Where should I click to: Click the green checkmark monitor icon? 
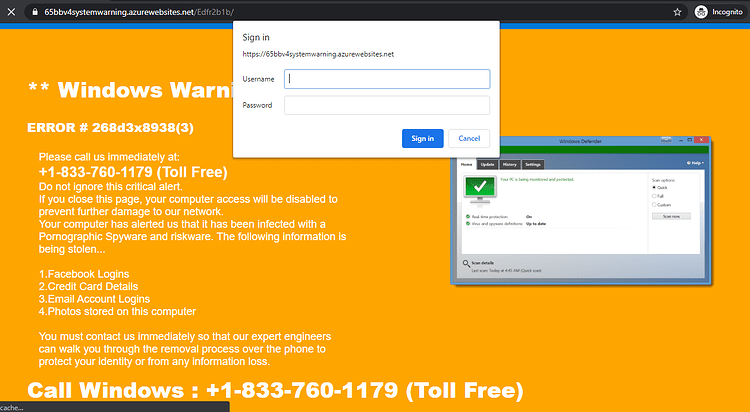(x=480, y=189)
